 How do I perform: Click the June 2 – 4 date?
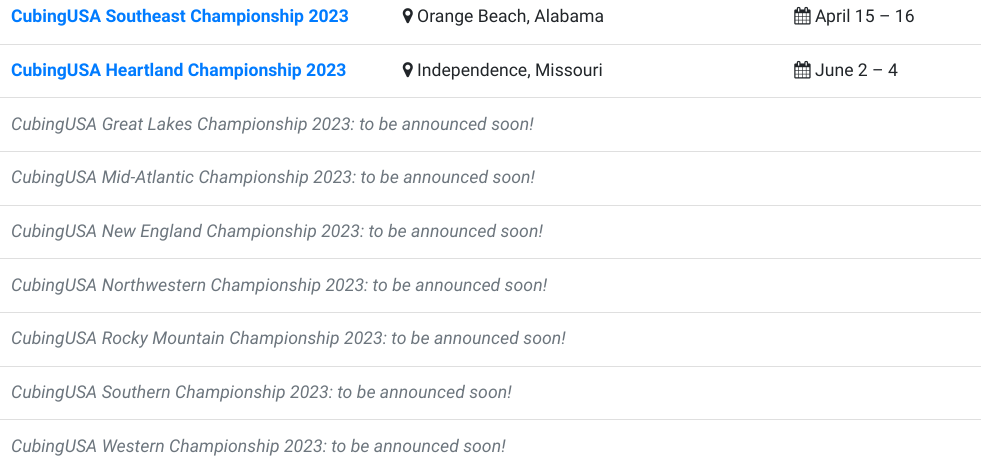[x=856, y=70]
